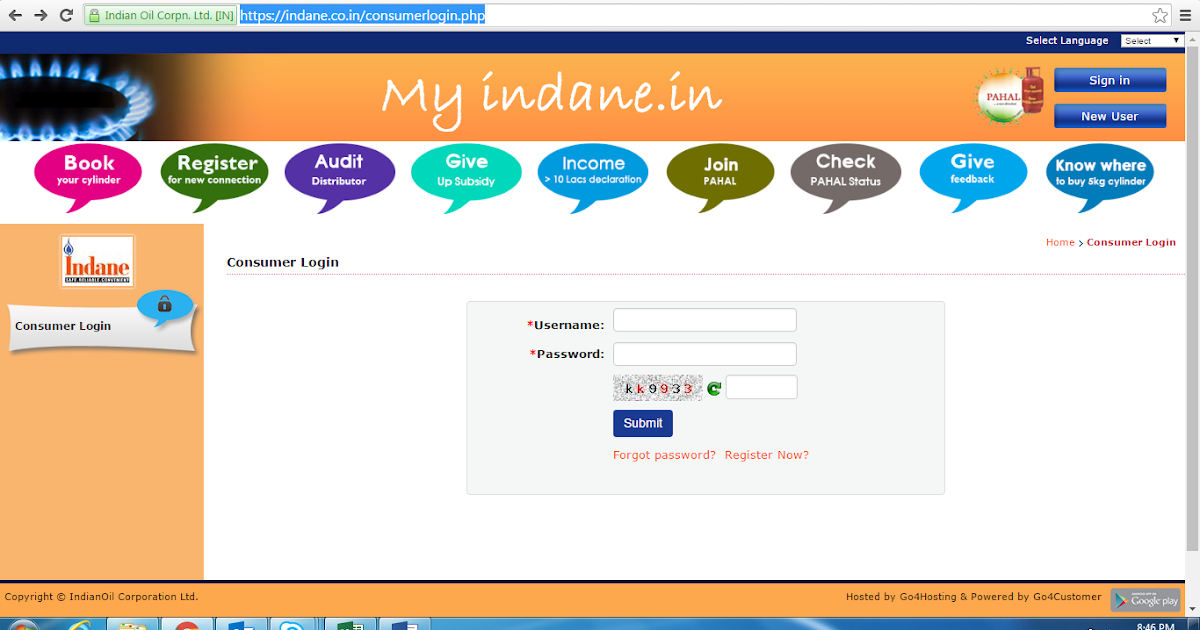This screenshot has height=630, width=1200.
Task: Open the Forgot password? link
Action: pos(664,455)
